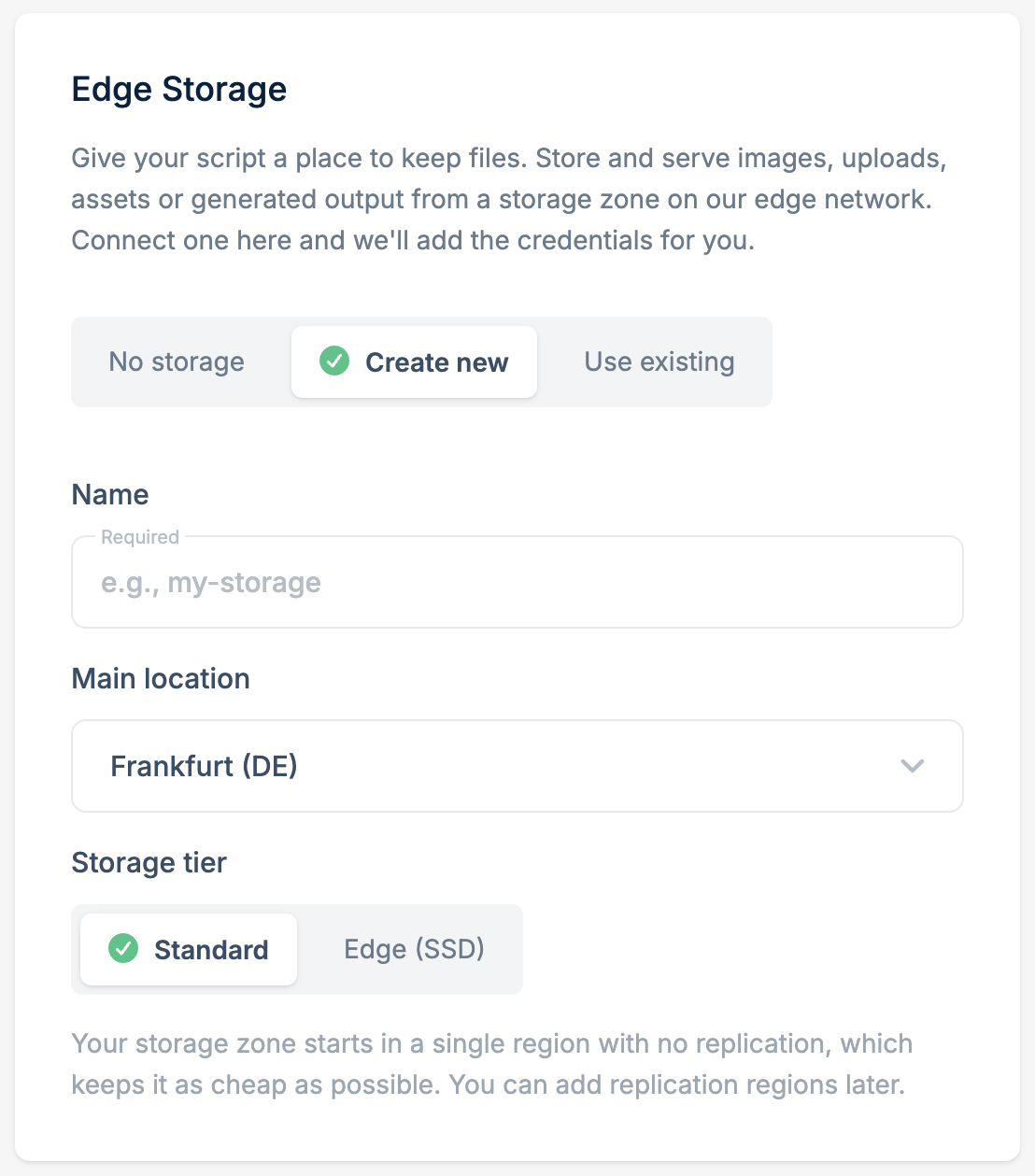
Task: Click the Required label on Name field
Action: click(140, 537)
